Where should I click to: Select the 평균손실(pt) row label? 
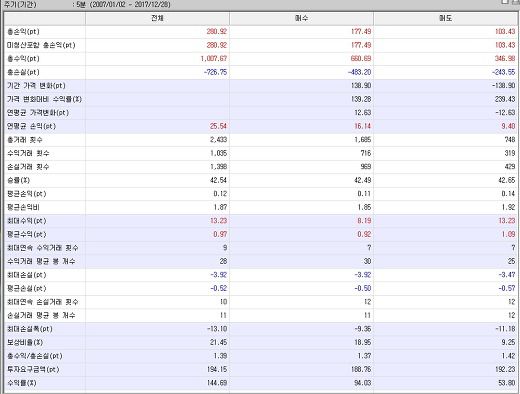pos(27,288)
